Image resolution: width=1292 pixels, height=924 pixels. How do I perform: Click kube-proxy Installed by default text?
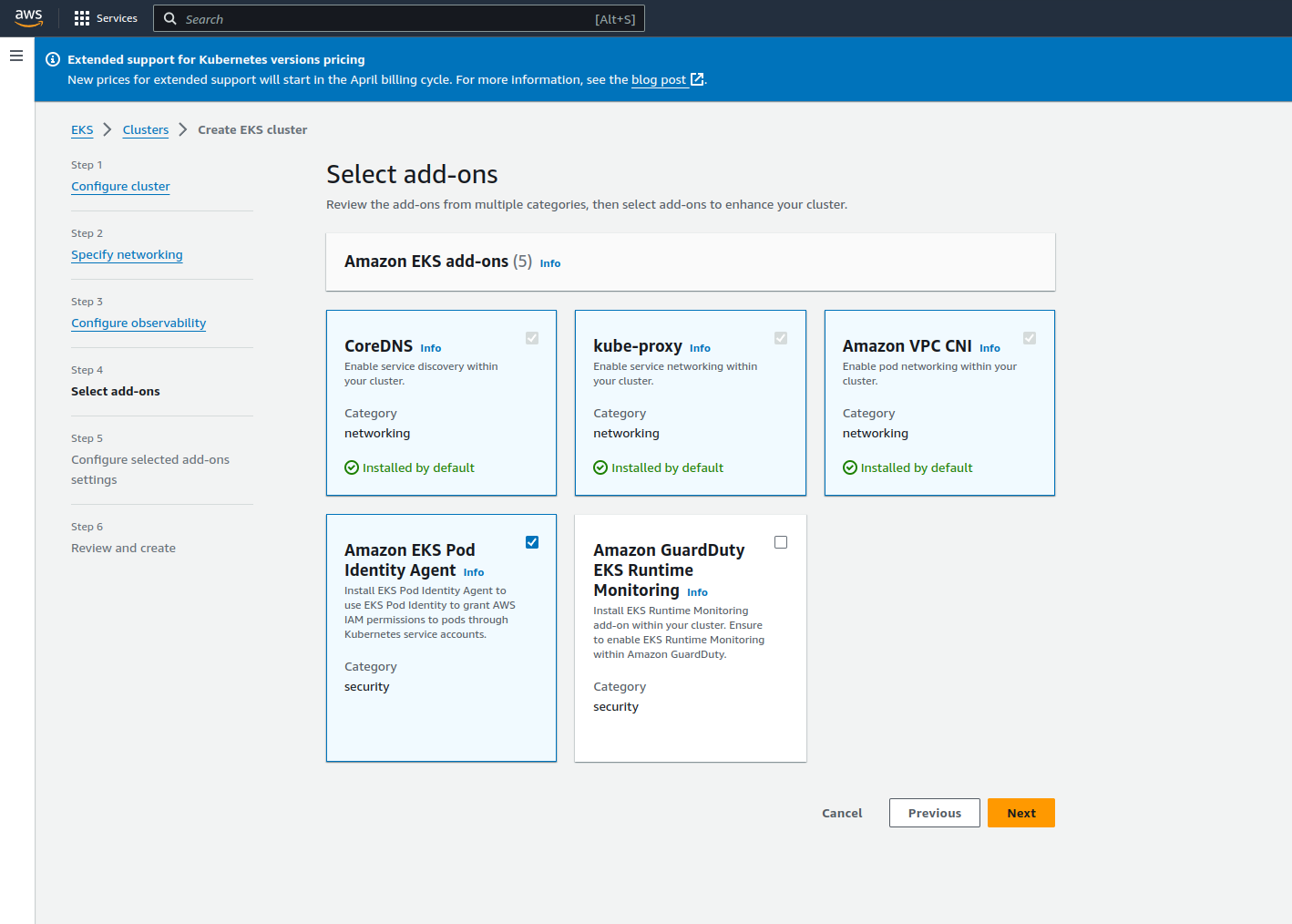(x=667, y=467)
